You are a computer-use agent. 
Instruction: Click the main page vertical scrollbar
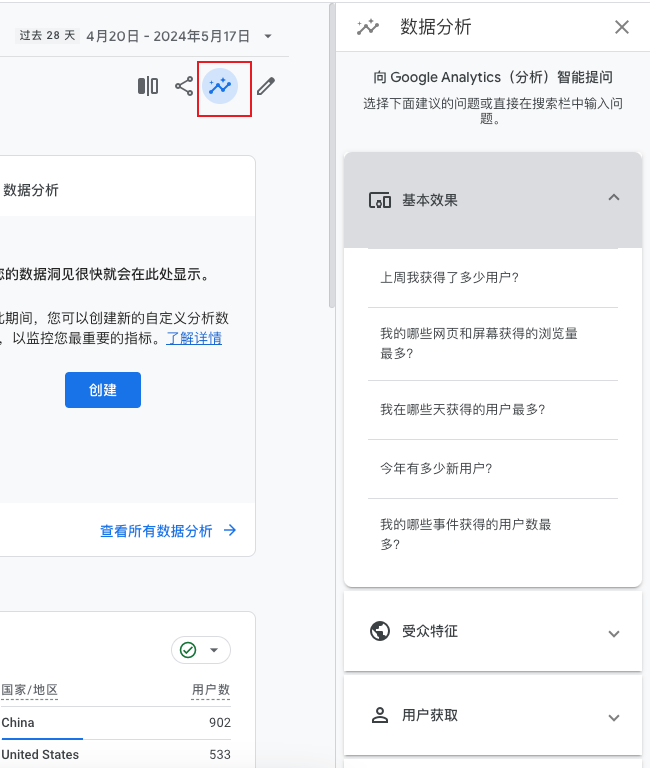pos(332,157)
